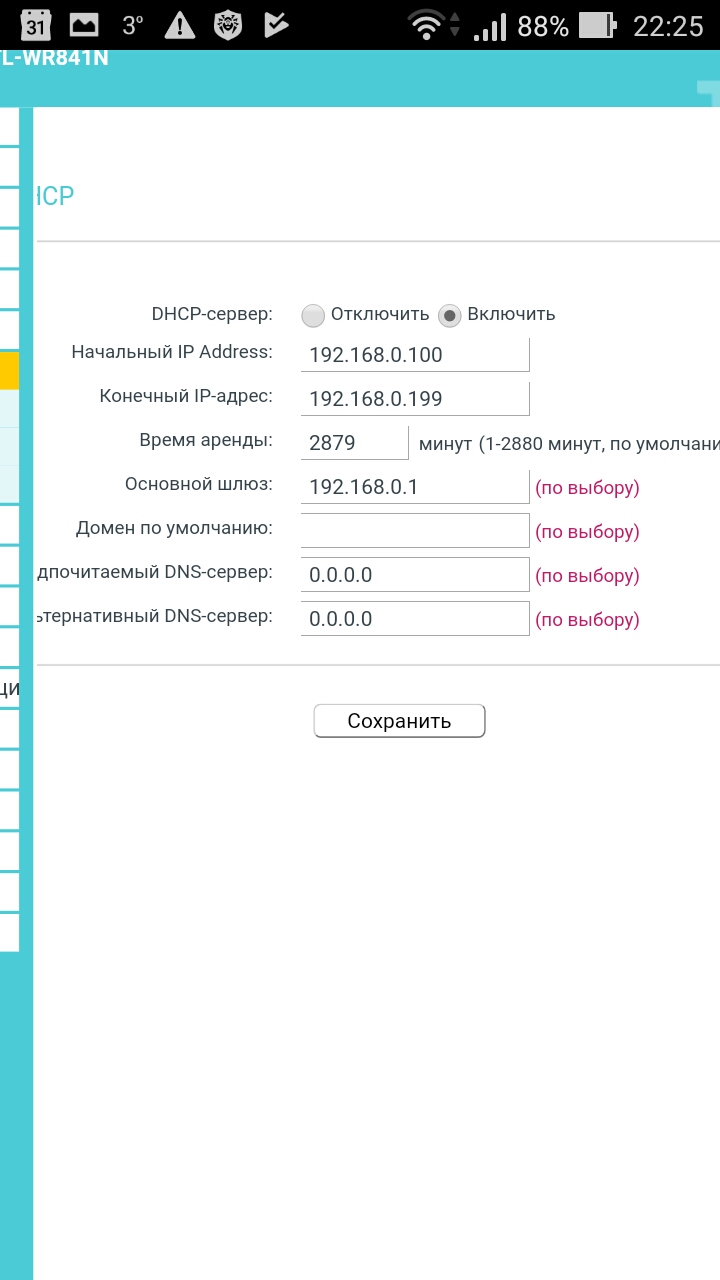Screen dimensions: 720x1280
Task: Tap the DHCP-сервер label
Action: tap(212, 314)
